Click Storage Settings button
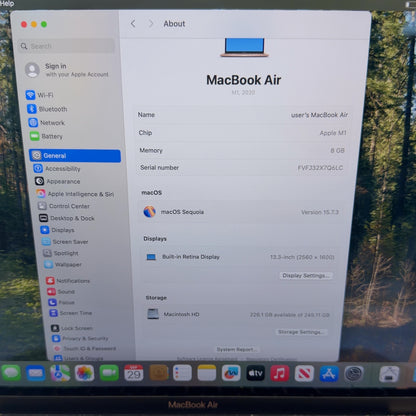Screen dimensions: 416x416 (301, 332)
